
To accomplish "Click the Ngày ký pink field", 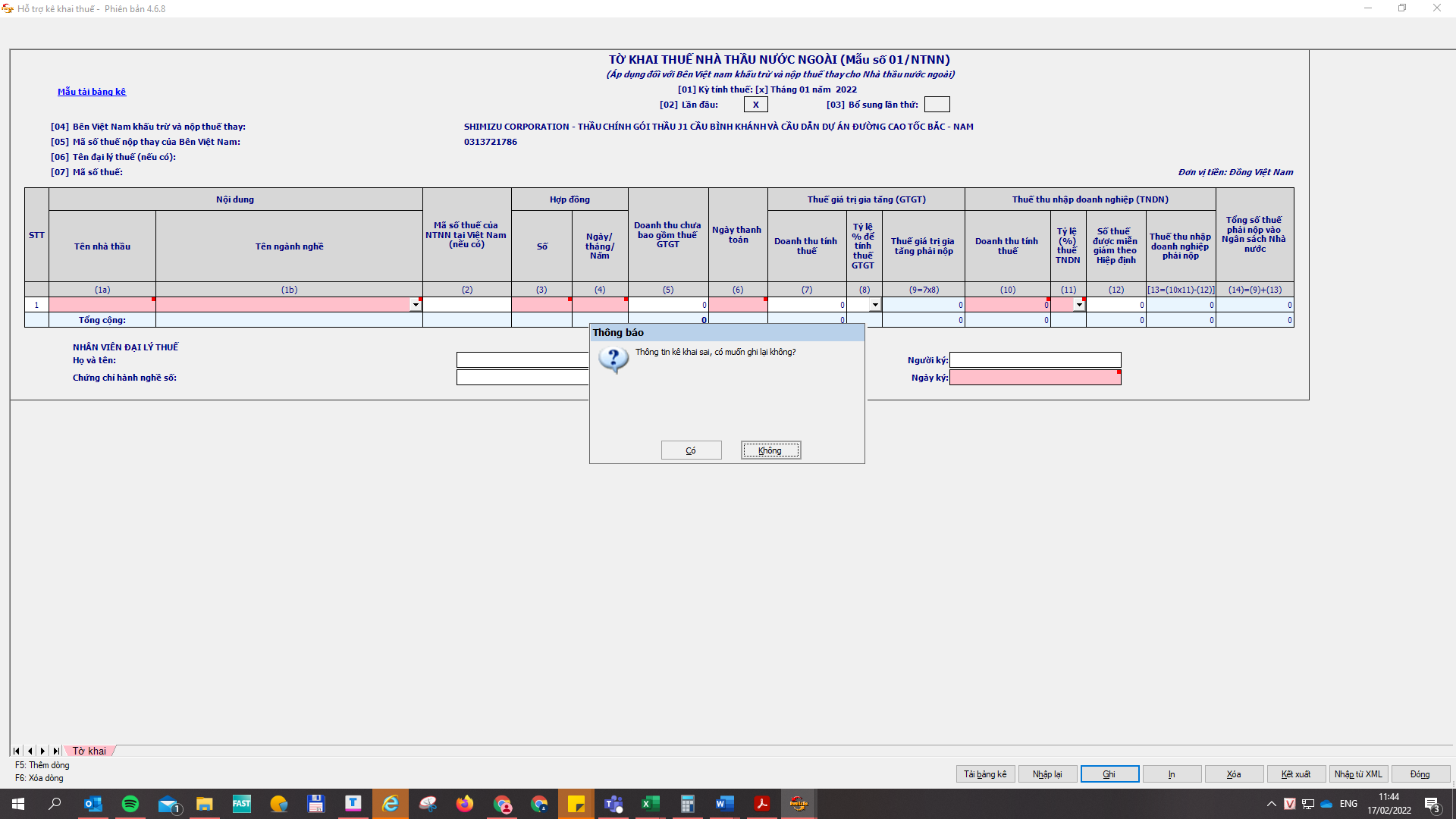I will click(x=1034, y=378).
